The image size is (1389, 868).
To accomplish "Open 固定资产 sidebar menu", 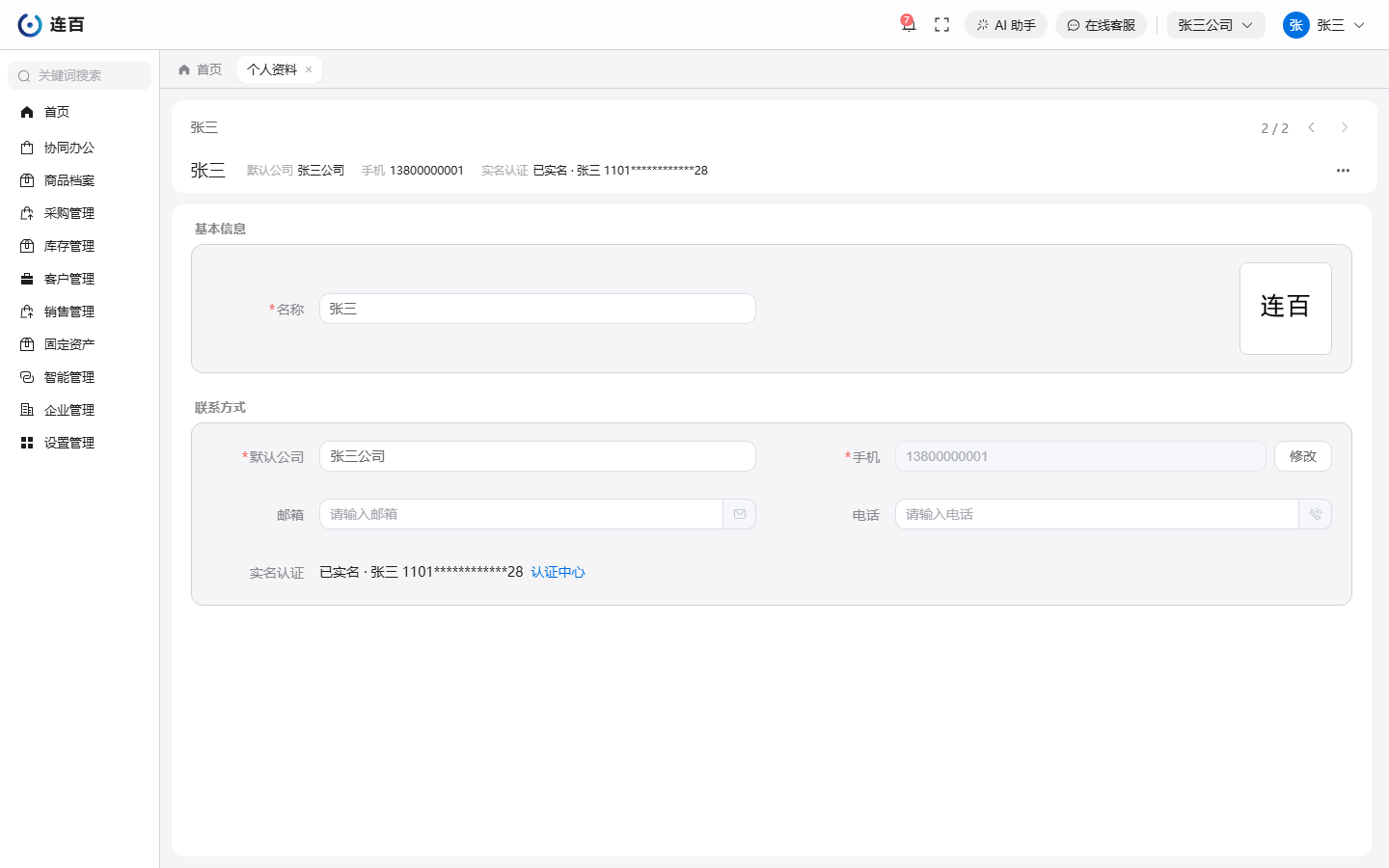I will [80, 344].
